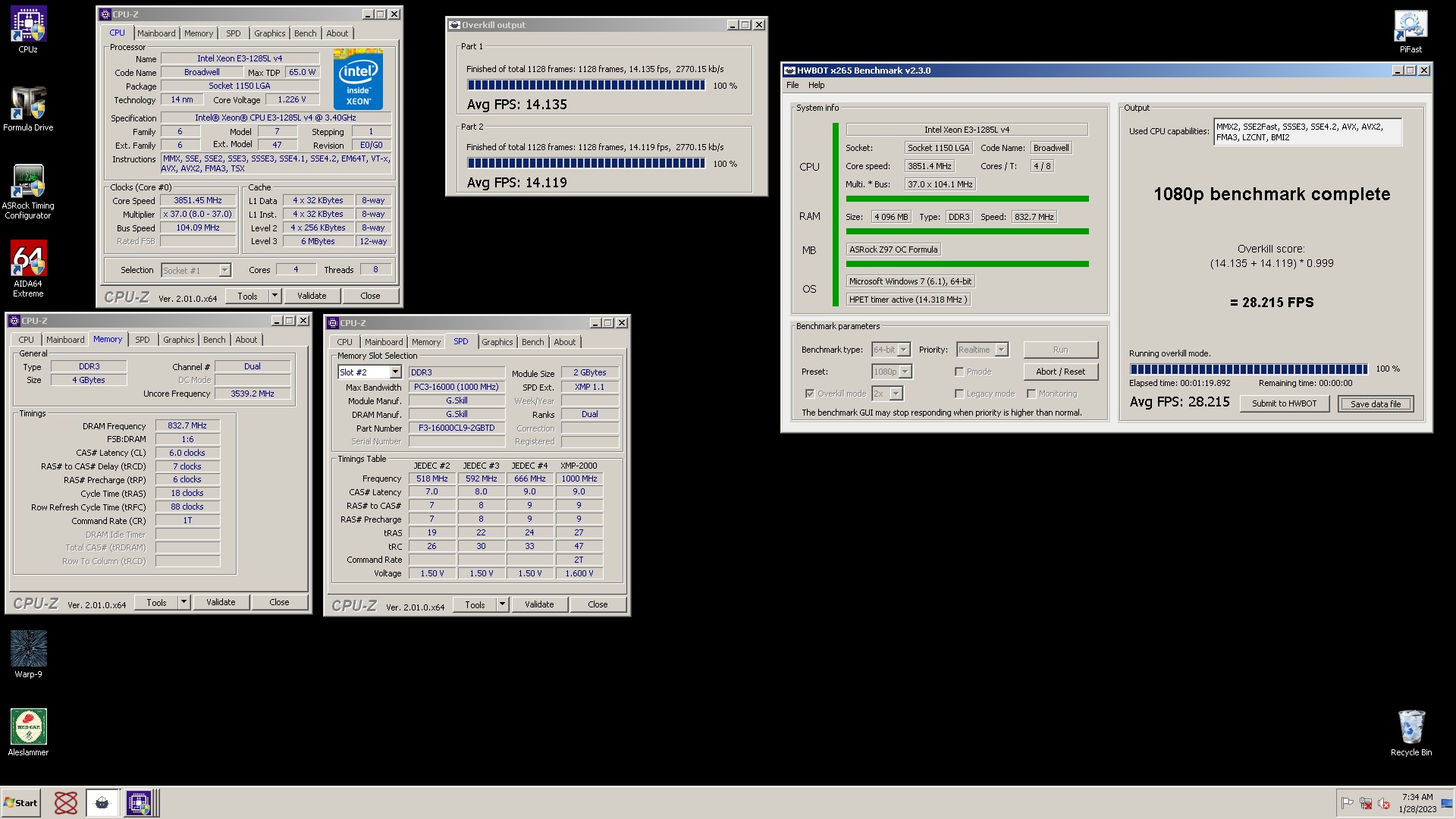
Task: Click the Part Number F3-16000CL9-2GBTD field
Action: point(457,428)
